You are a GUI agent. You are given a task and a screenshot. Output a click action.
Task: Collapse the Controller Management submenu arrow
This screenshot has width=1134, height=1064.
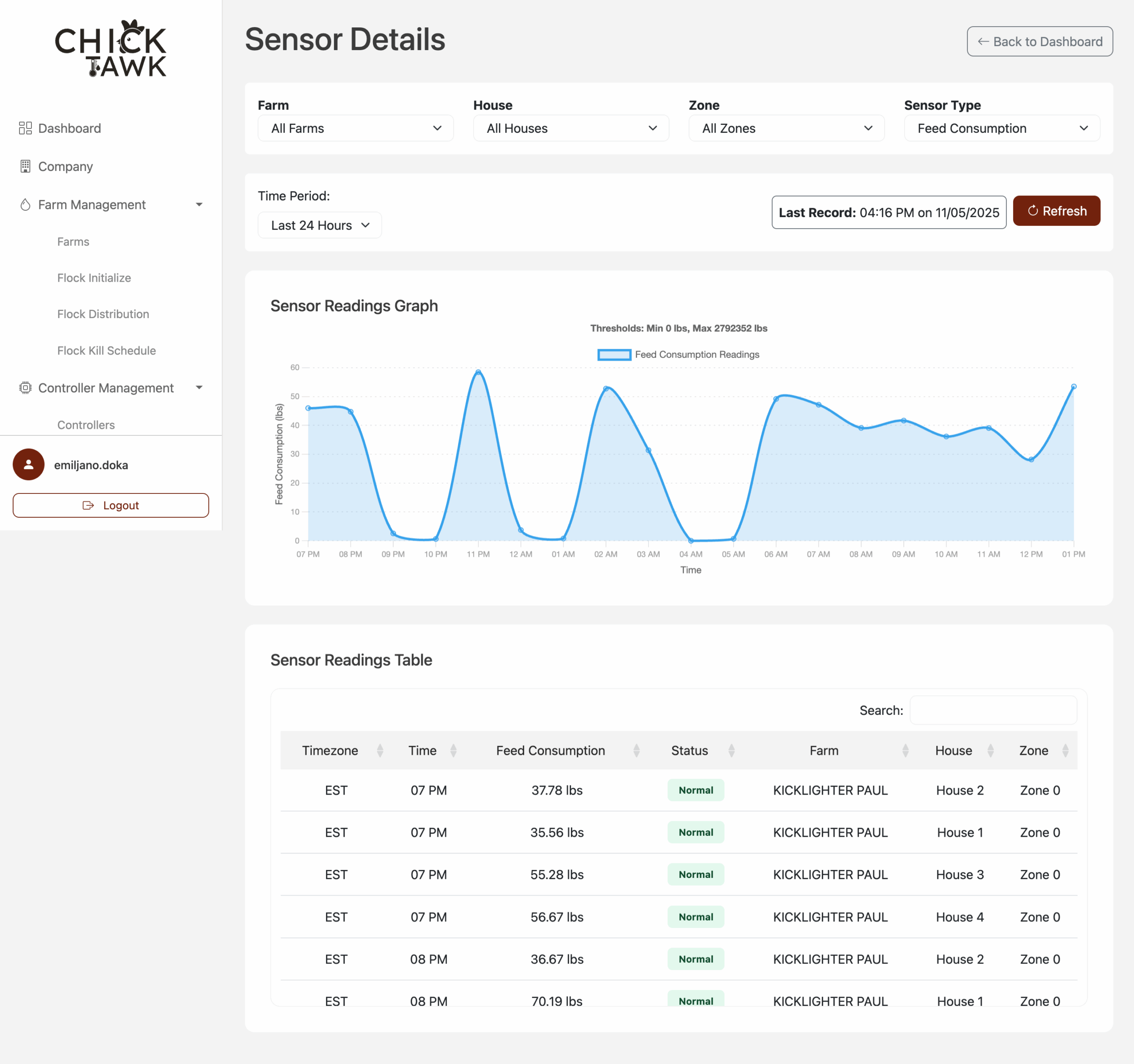(199, 388)
